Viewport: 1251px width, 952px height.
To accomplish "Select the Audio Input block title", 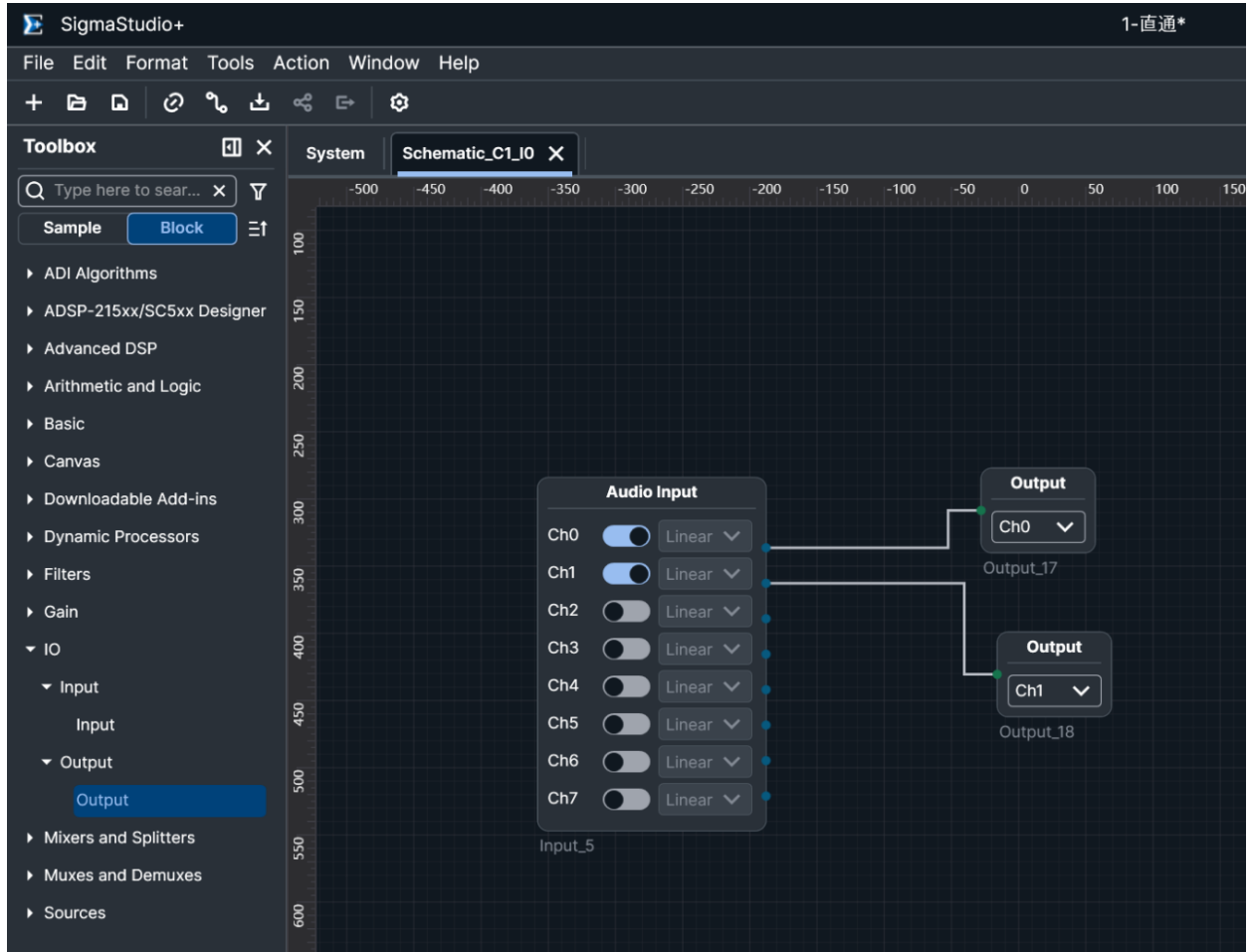I will (x=652, y=492).
